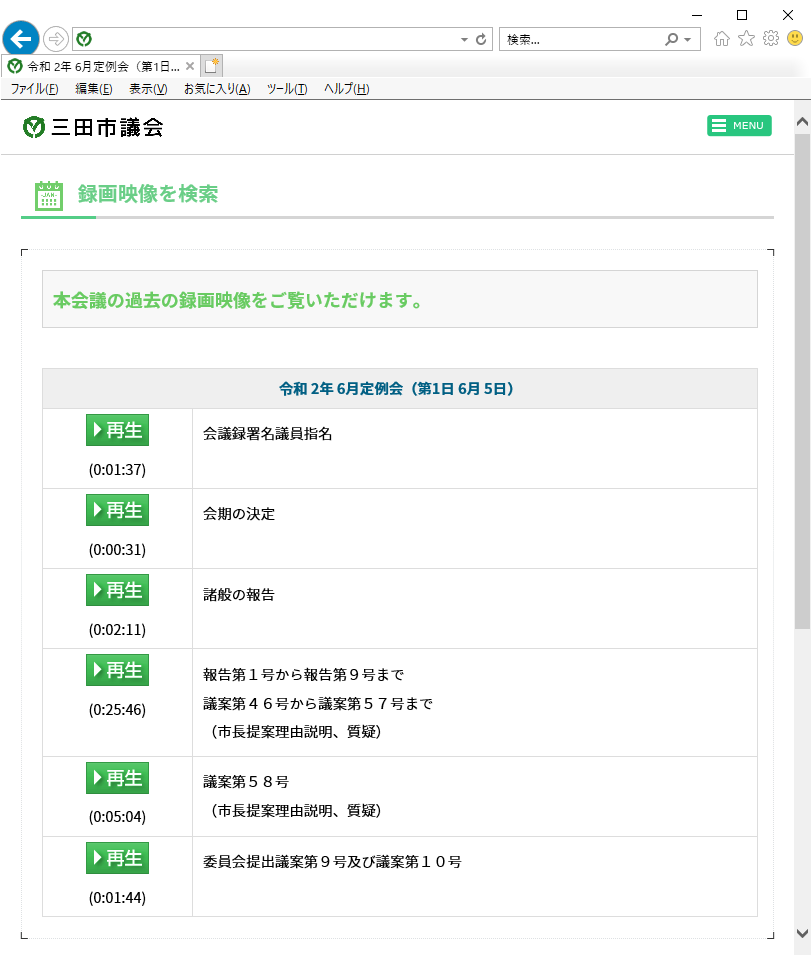The height and width of the screenshot is (956, 812).
Task: Click the 三田市議会 logo link
Action: pos(93,127)
